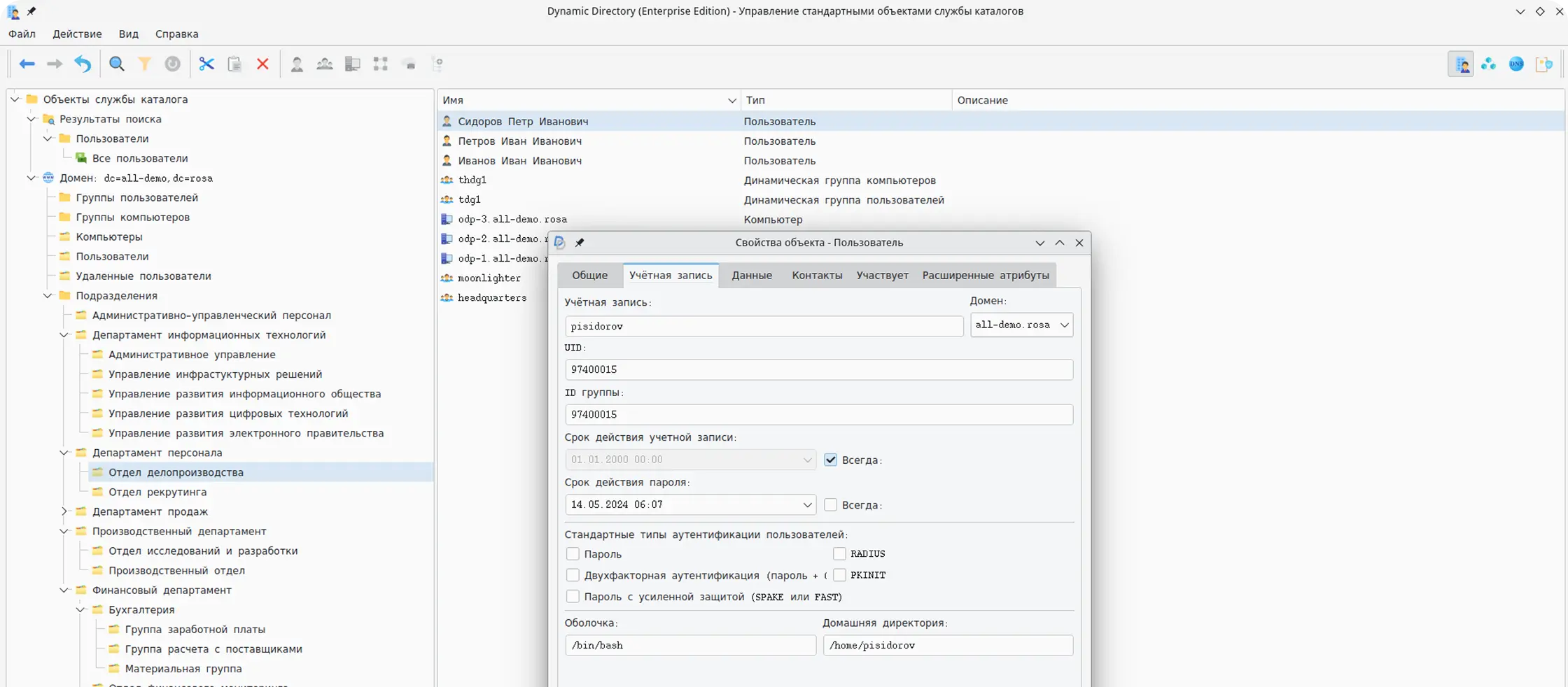The height and width of the screenshot is (687, 1568).
Task: Open search with the magnifying glass icon
Action: (x=117, y=64)
